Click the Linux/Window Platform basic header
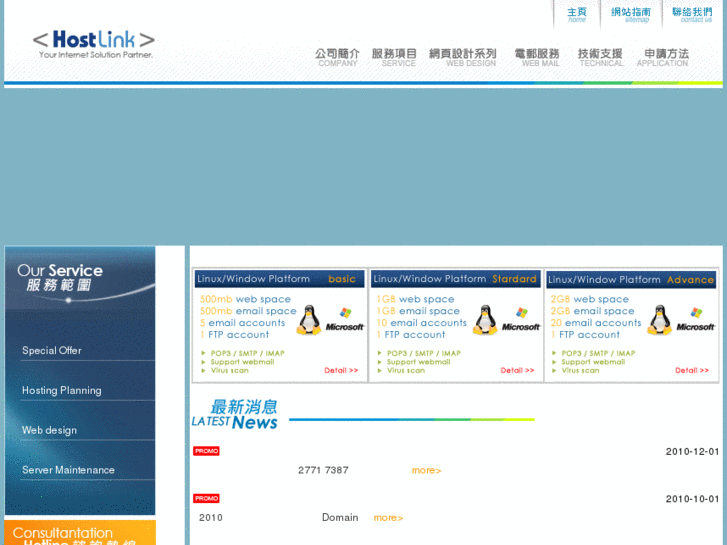Viewport: 727px width, 545px height. [x=280, y=279]
